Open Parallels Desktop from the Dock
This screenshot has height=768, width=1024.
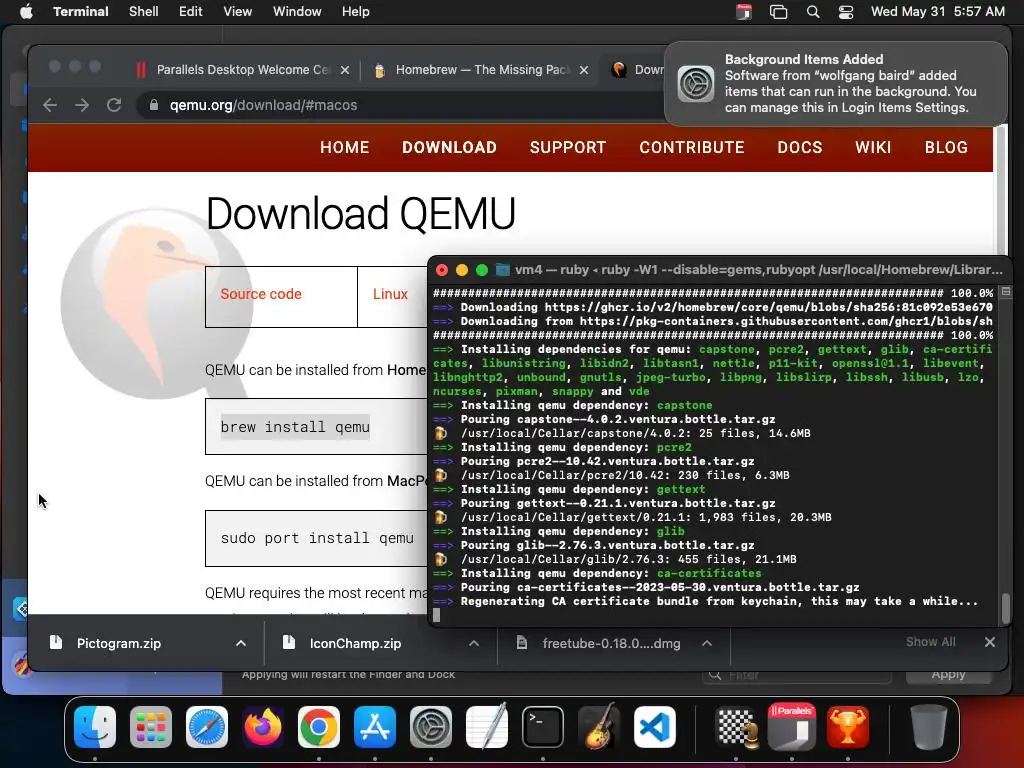792,727
